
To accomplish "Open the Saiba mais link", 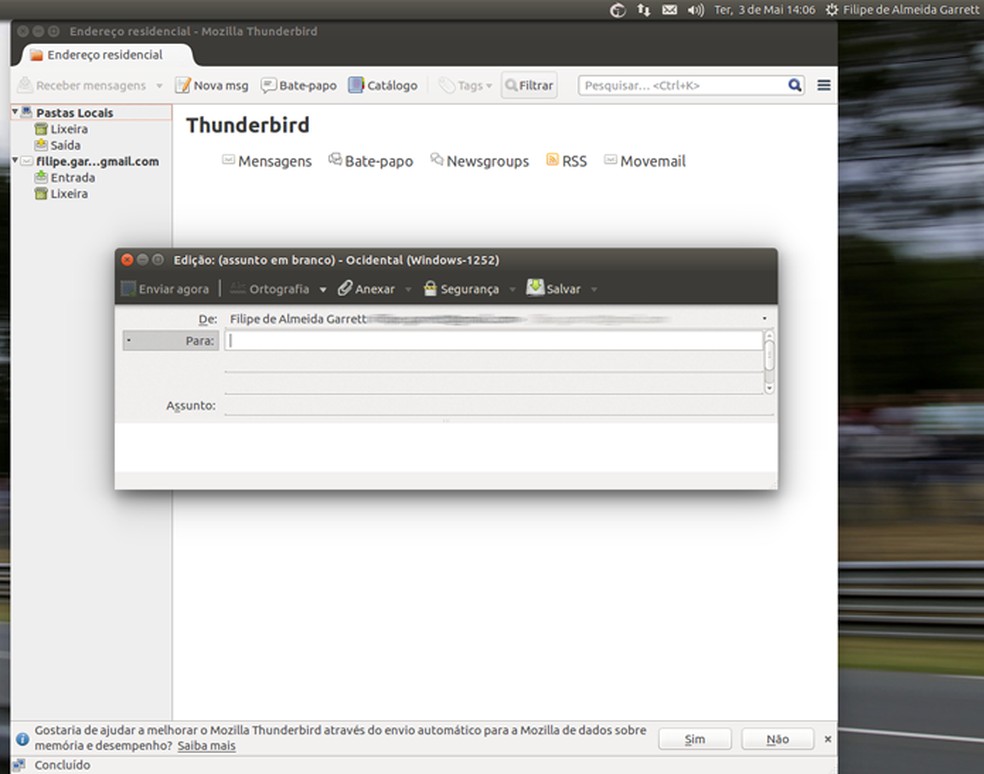I will pyautogui.click(x=206, y=745).
